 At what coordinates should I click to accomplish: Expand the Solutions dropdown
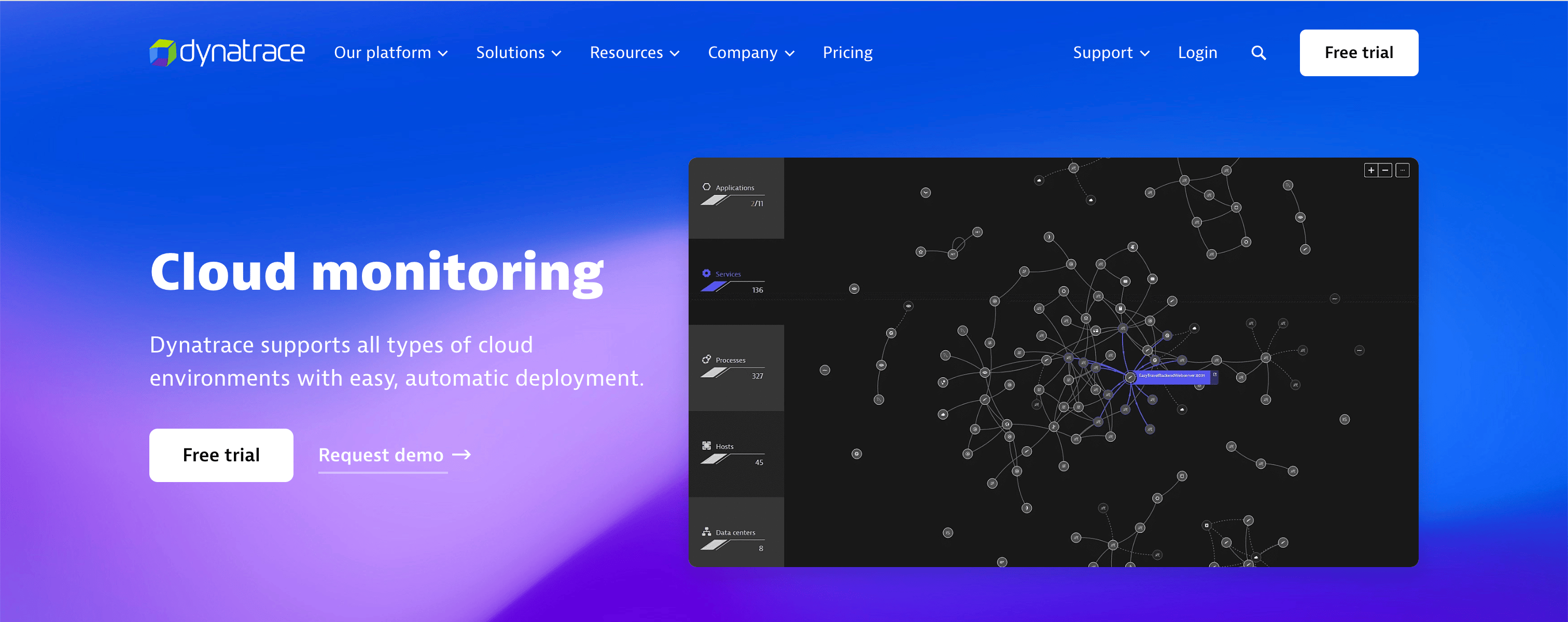coord(518,53)
